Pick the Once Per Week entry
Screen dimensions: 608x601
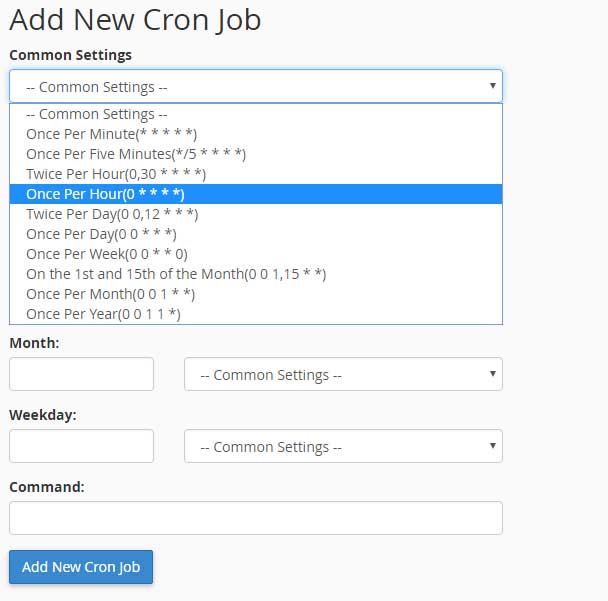pos(106,254)
